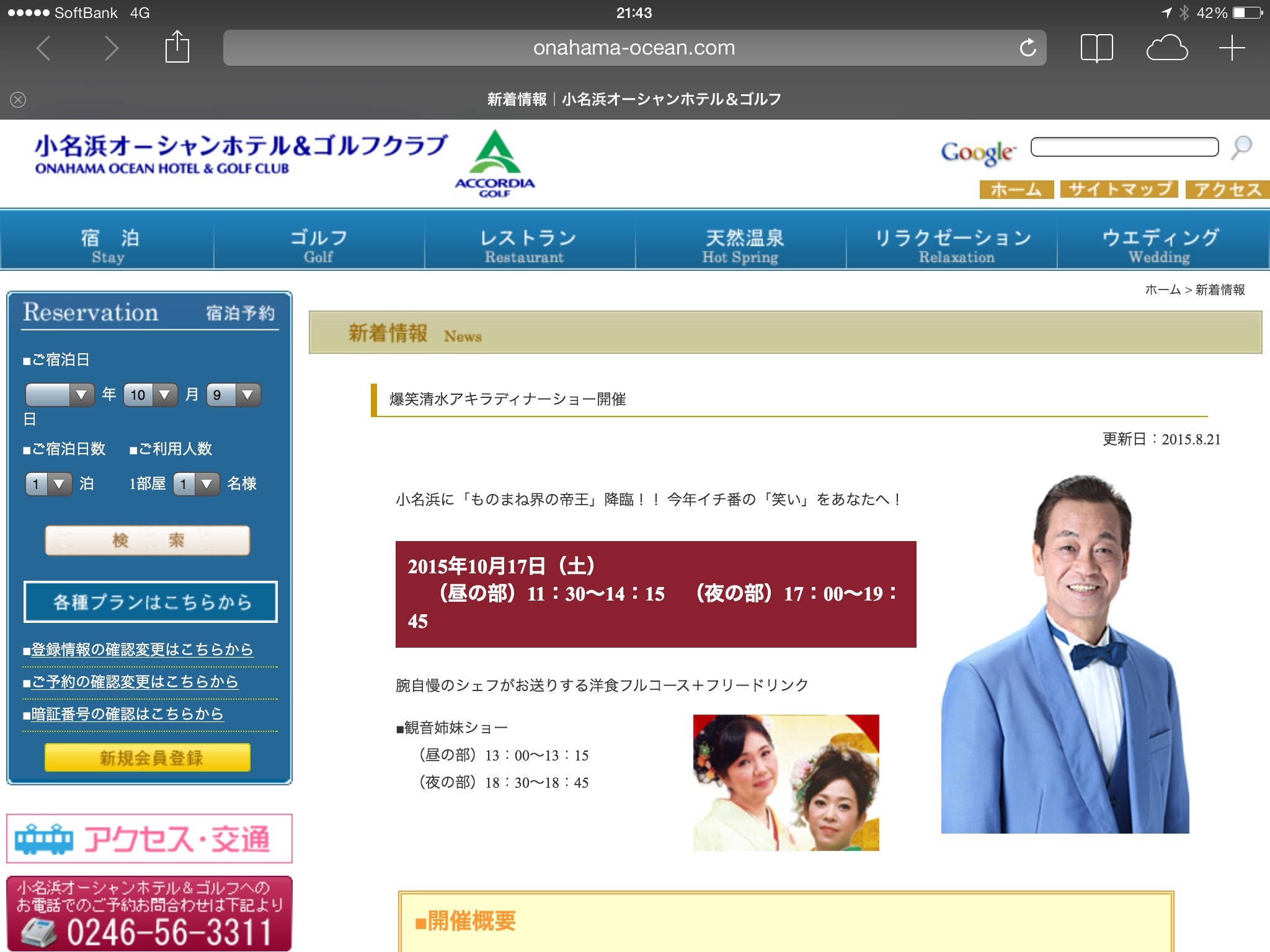The width and height of the screenshot is (1270, 952).
Task: Follow ご予約の確認変更はこちらから link
Action: (135, 681)
